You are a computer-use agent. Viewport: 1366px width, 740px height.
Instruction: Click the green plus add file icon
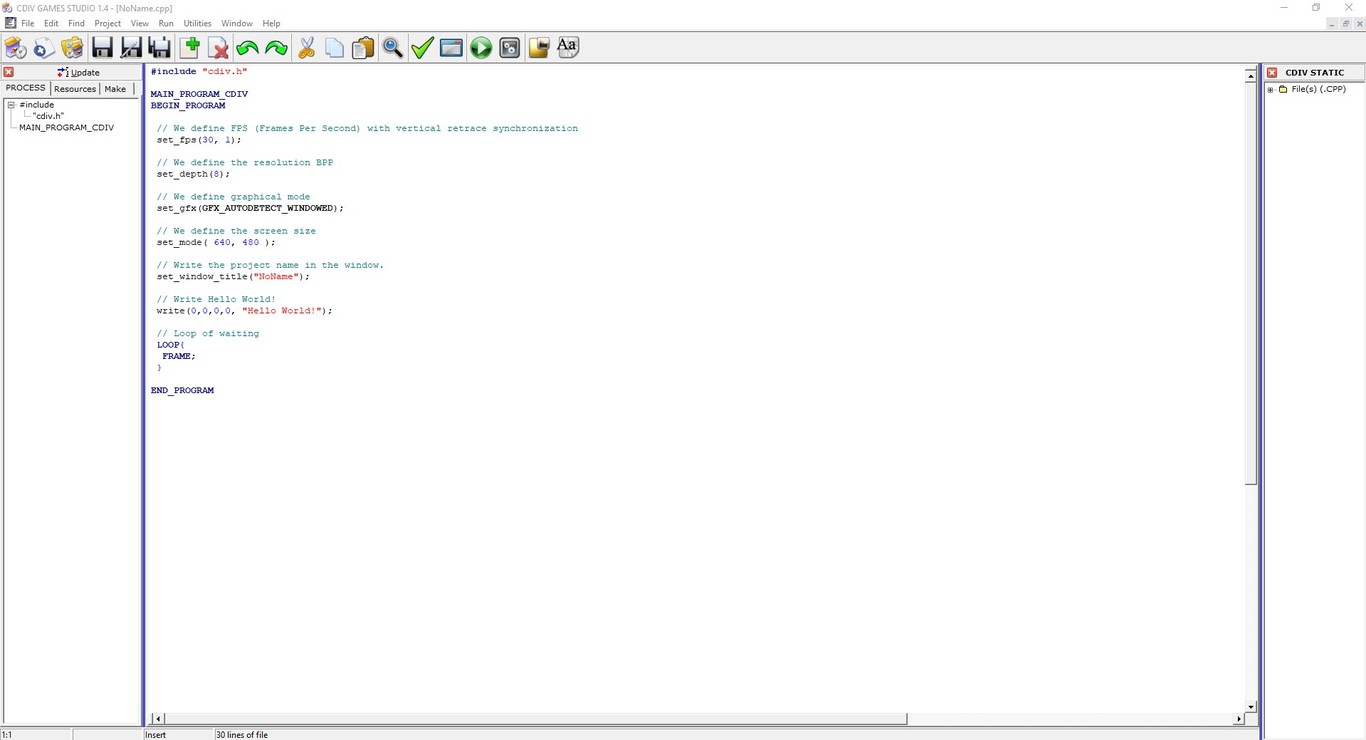[x=190, y=48]
